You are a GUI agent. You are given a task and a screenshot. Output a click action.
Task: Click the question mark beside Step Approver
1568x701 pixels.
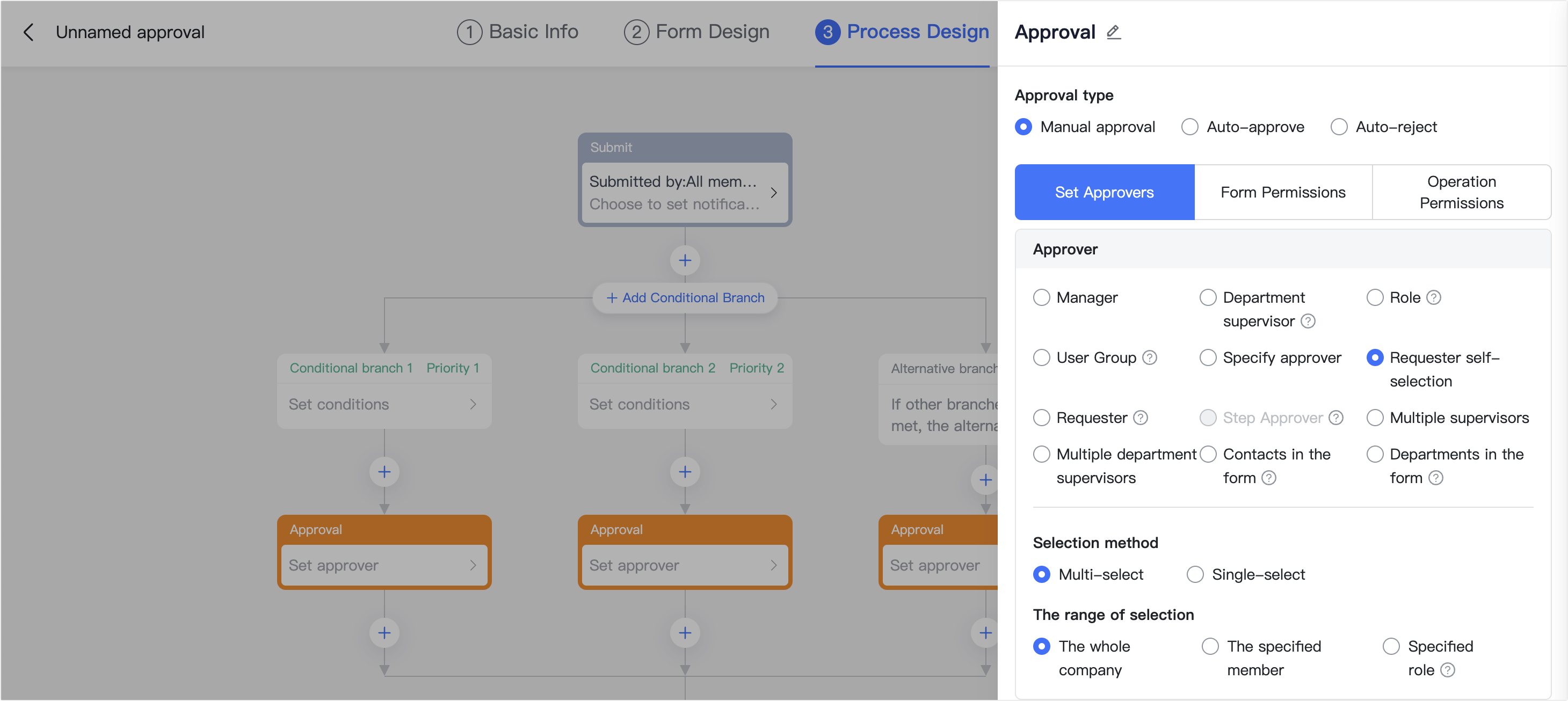(x=1337, y=418)
